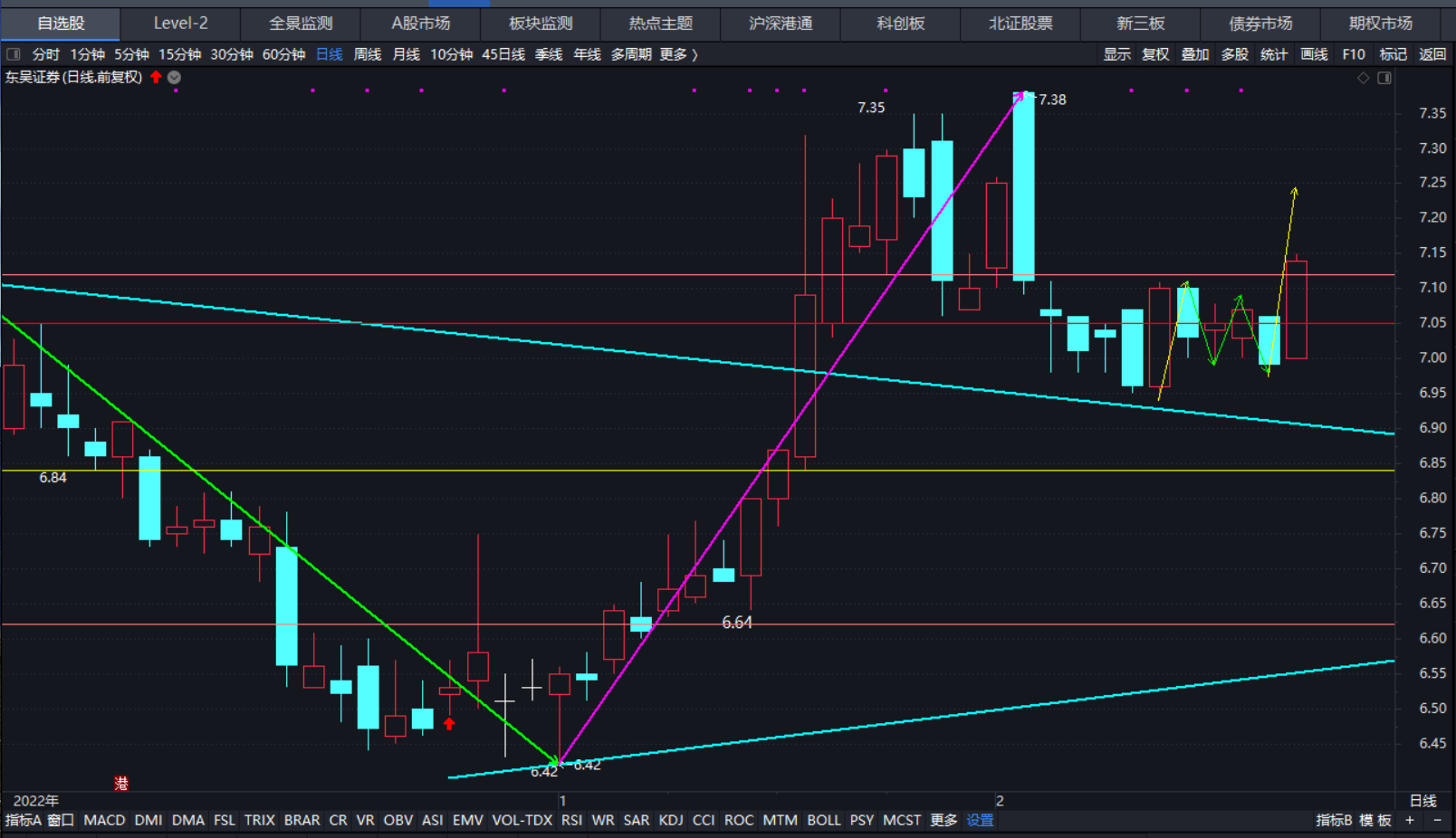Click the plus zoom-in icon at bottom right
Image resolution: width=1456 pixels, height=838 pixels.
click(1410, 820)
